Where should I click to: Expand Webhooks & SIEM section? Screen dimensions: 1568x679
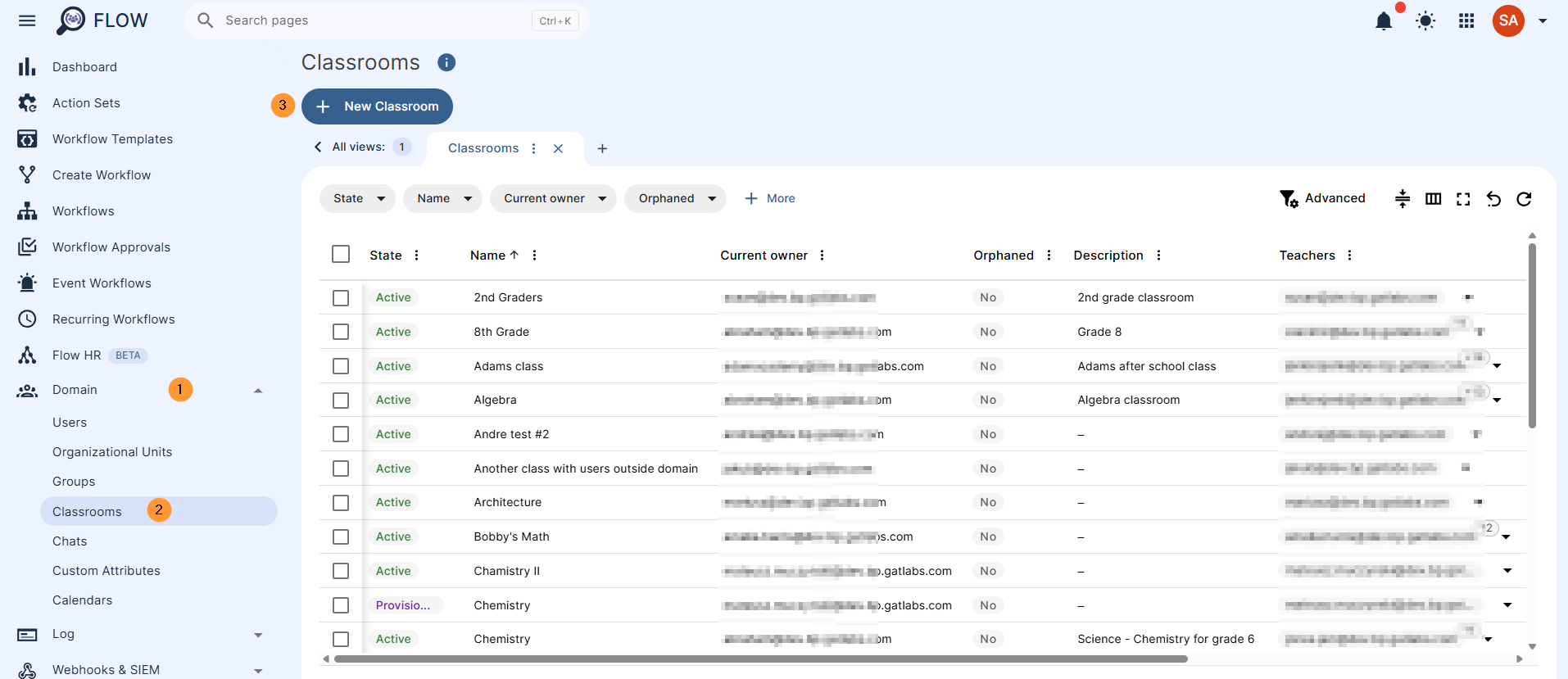click(x=258, y=671)
